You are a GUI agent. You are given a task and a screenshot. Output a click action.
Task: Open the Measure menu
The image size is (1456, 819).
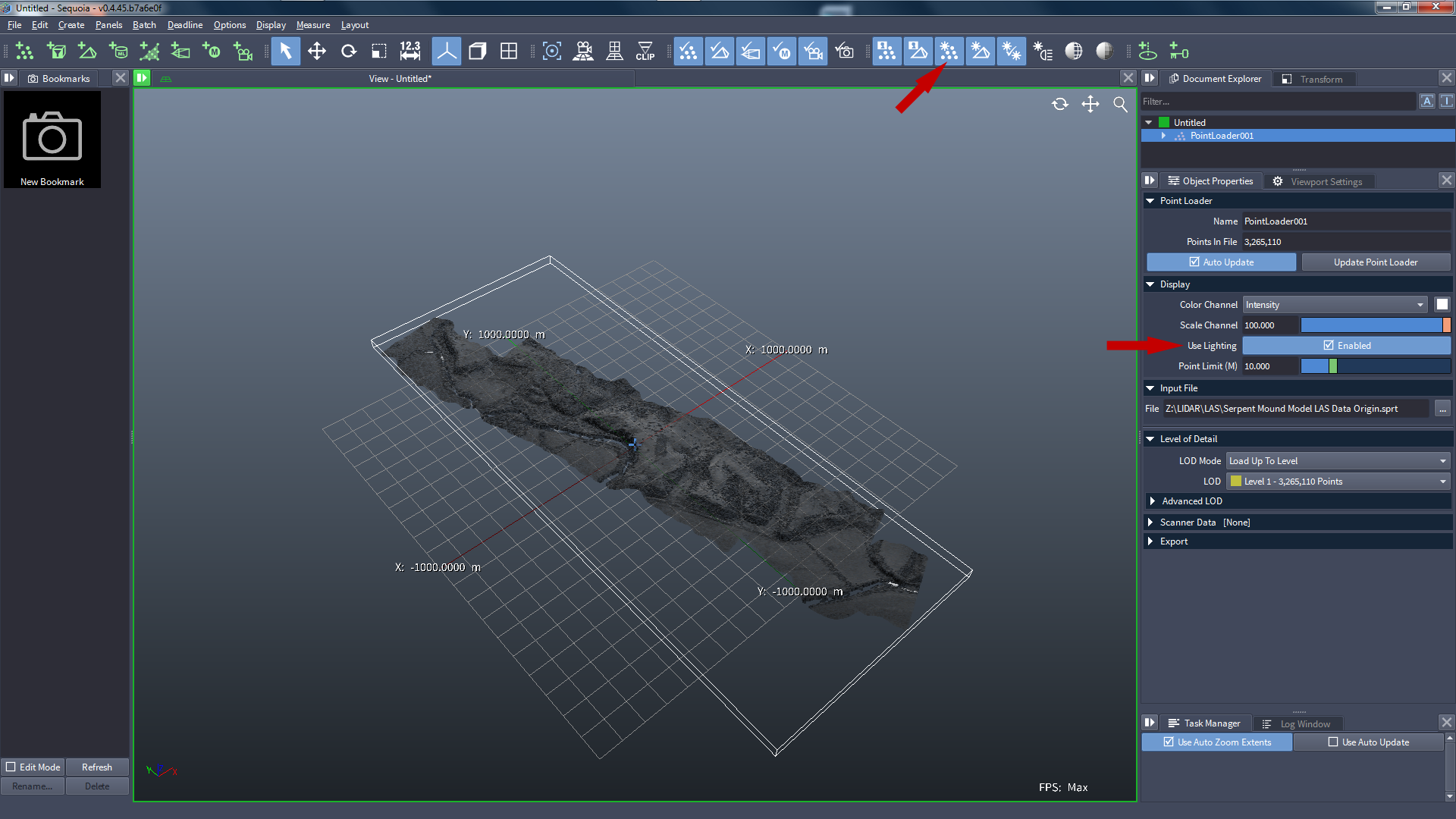tap(312, 24)
